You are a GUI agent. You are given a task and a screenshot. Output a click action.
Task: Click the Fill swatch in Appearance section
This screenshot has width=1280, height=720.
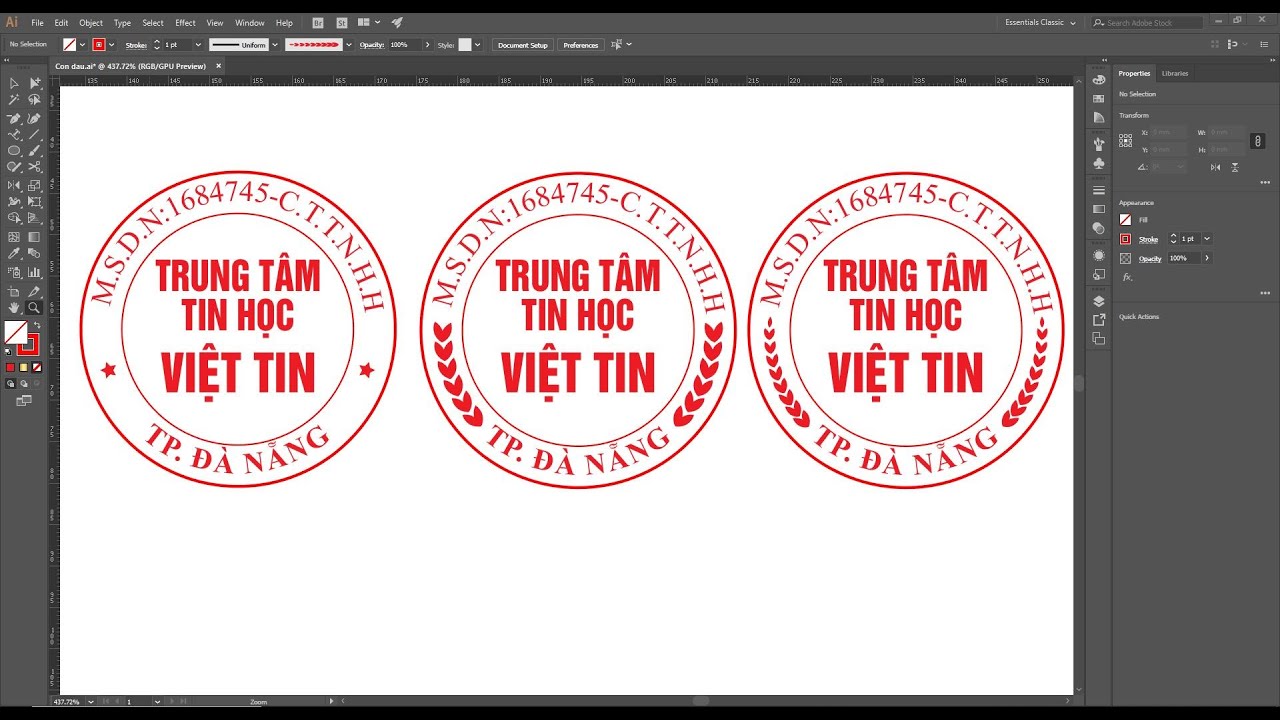tap(1126, 220)
